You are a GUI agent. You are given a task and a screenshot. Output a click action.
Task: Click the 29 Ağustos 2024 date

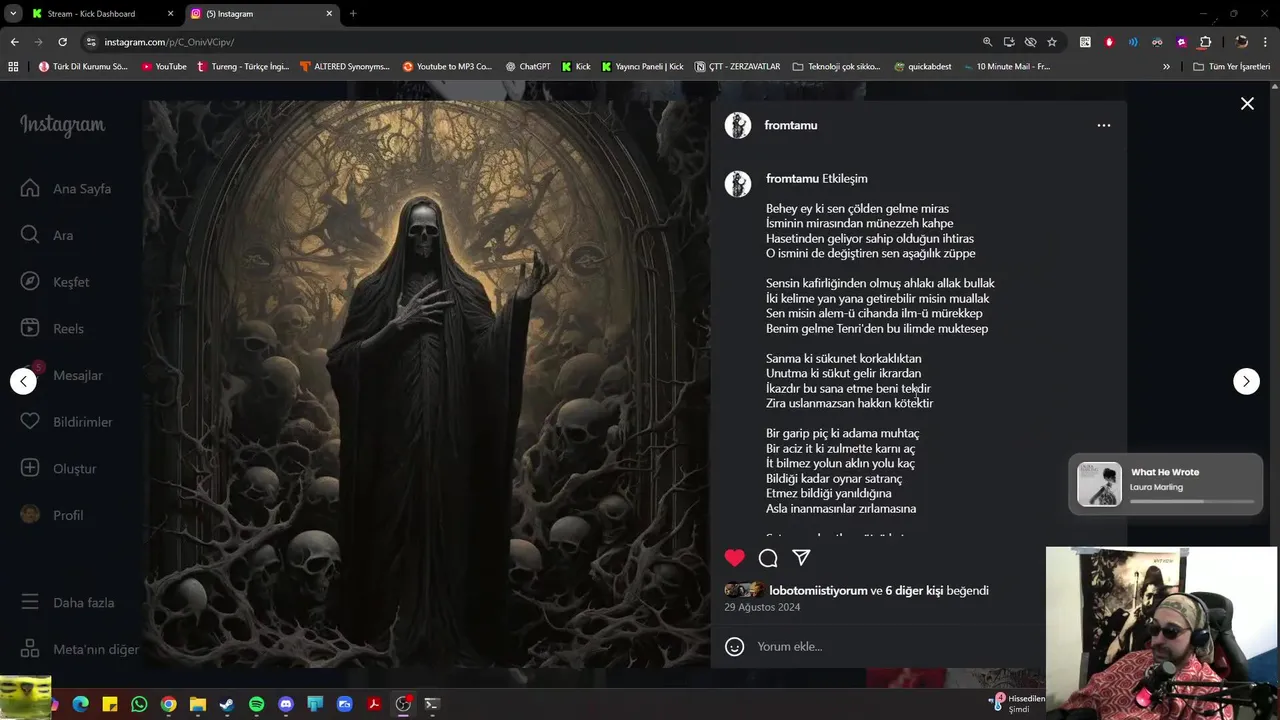(x=762, y=607)
